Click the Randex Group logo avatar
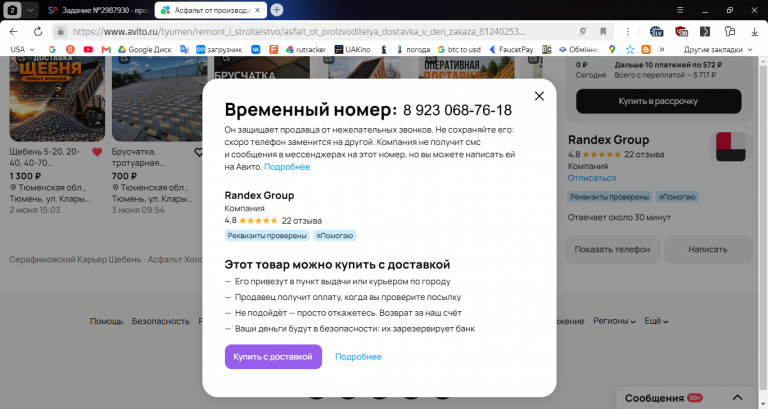768x409 pixels. pos(730,146)
